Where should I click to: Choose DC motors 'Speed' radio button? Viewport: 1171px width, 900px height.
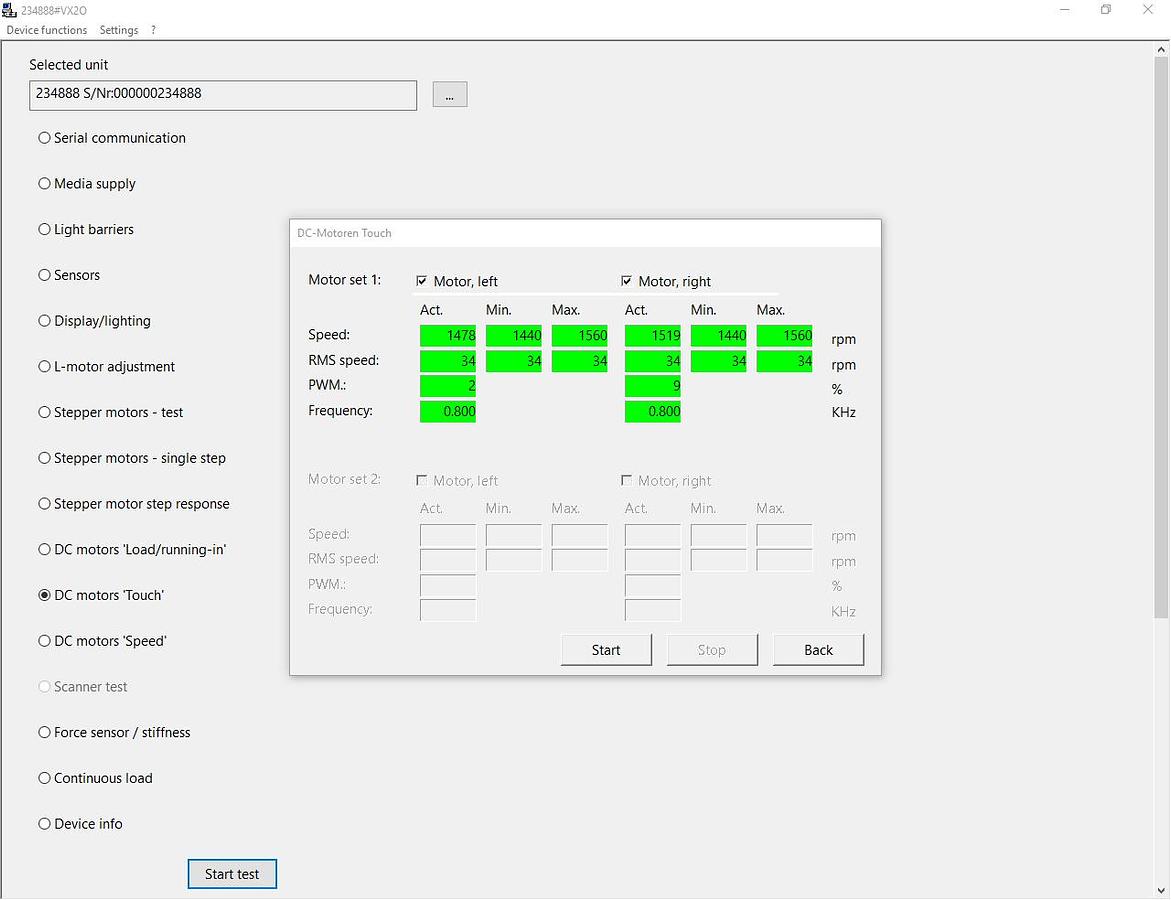click(45, 641)
